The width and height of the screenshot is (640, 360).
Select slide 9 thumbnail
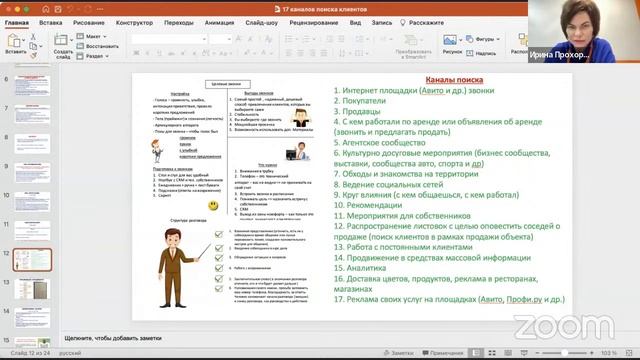pyautogui.click(x=32, y=172)
